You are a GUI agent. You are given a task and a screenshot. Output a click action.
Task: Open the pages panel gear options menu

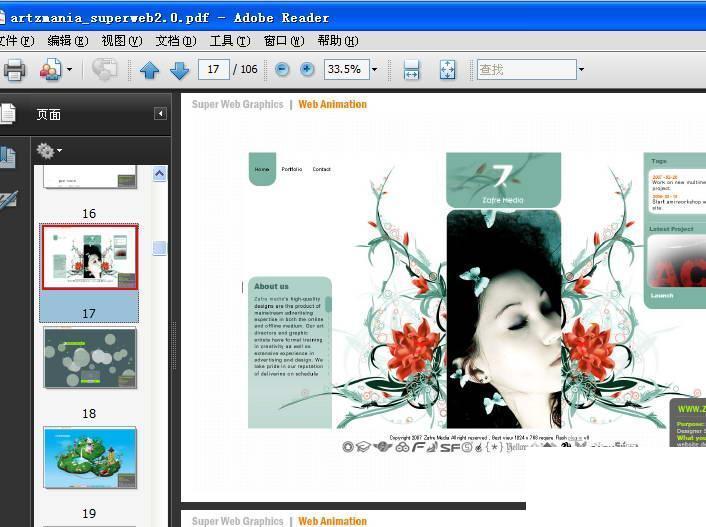[x=49, y=150]
